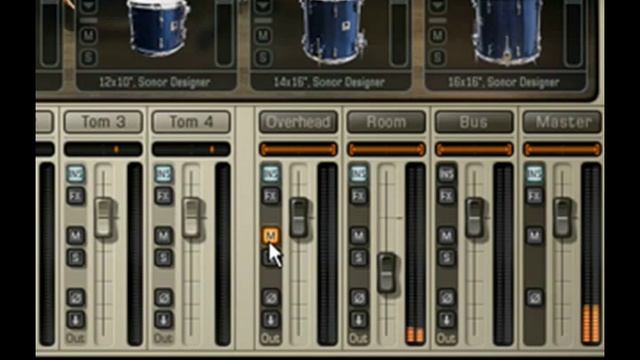The height and width of the screenshot is (360, 640).
Task: Select the Room channel label
Action: 386,122
